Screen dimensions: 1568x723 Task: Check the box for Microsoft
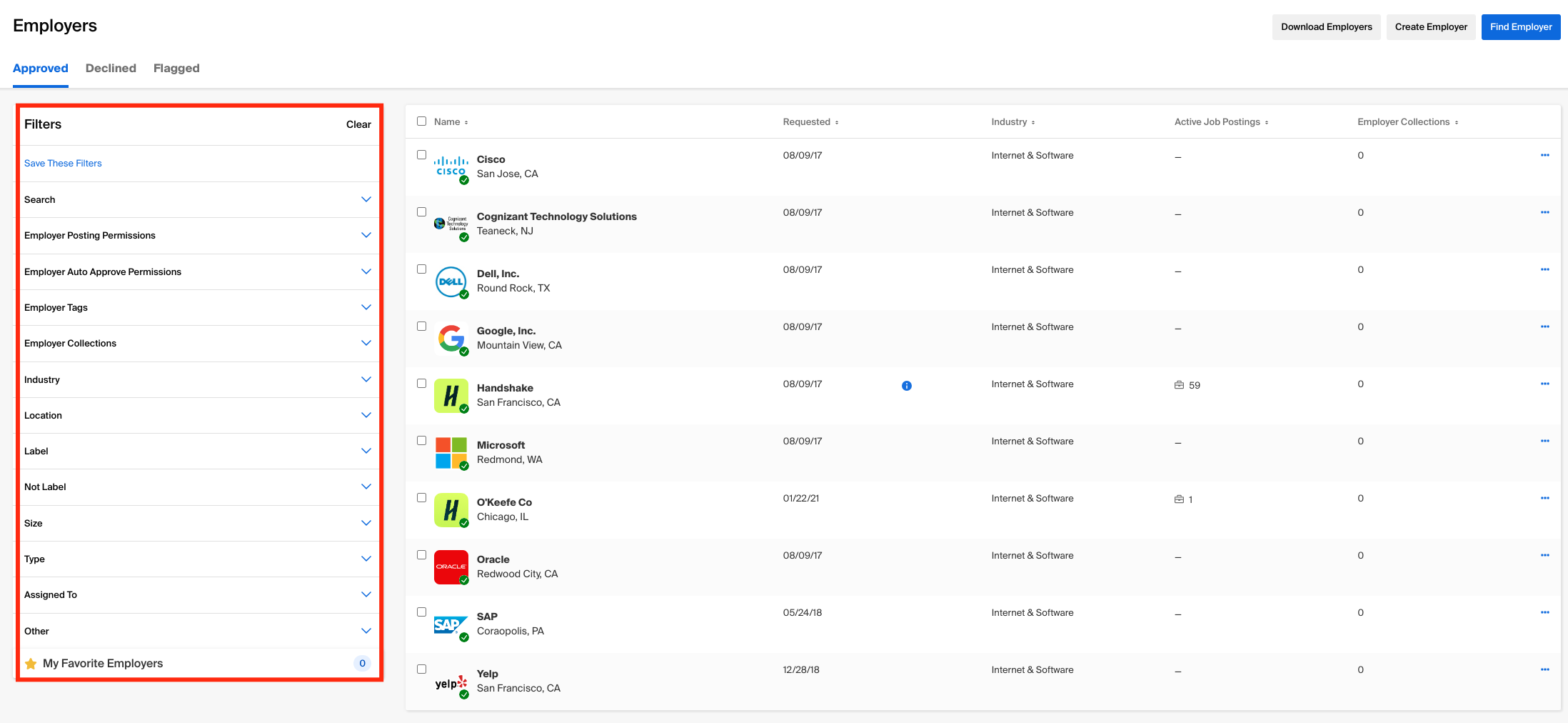[421, 441]
